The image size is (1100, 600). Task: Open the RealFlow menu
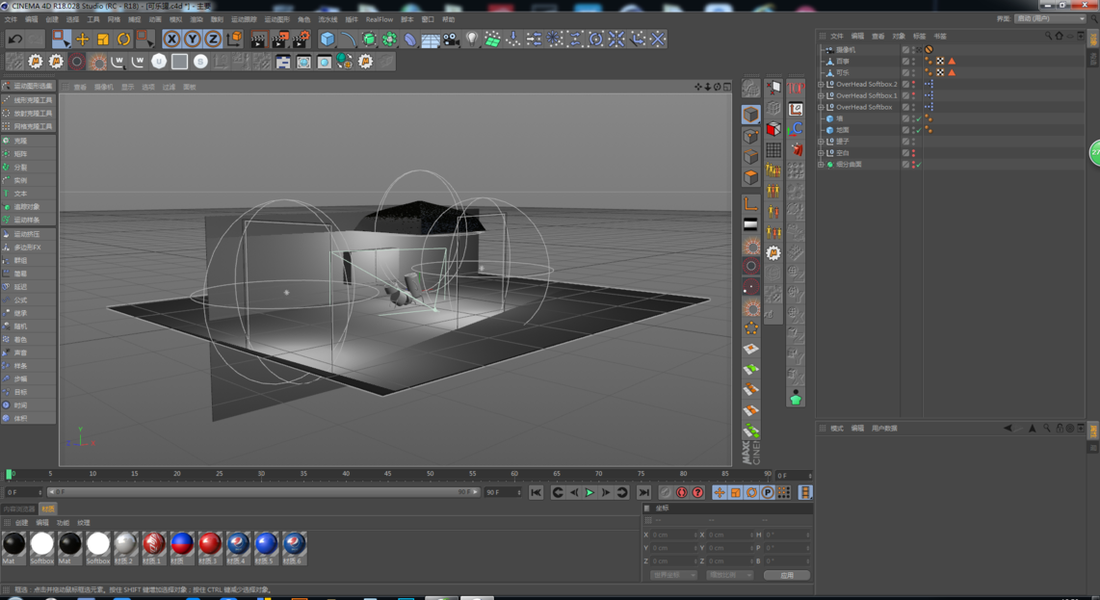tap(379, 19)
